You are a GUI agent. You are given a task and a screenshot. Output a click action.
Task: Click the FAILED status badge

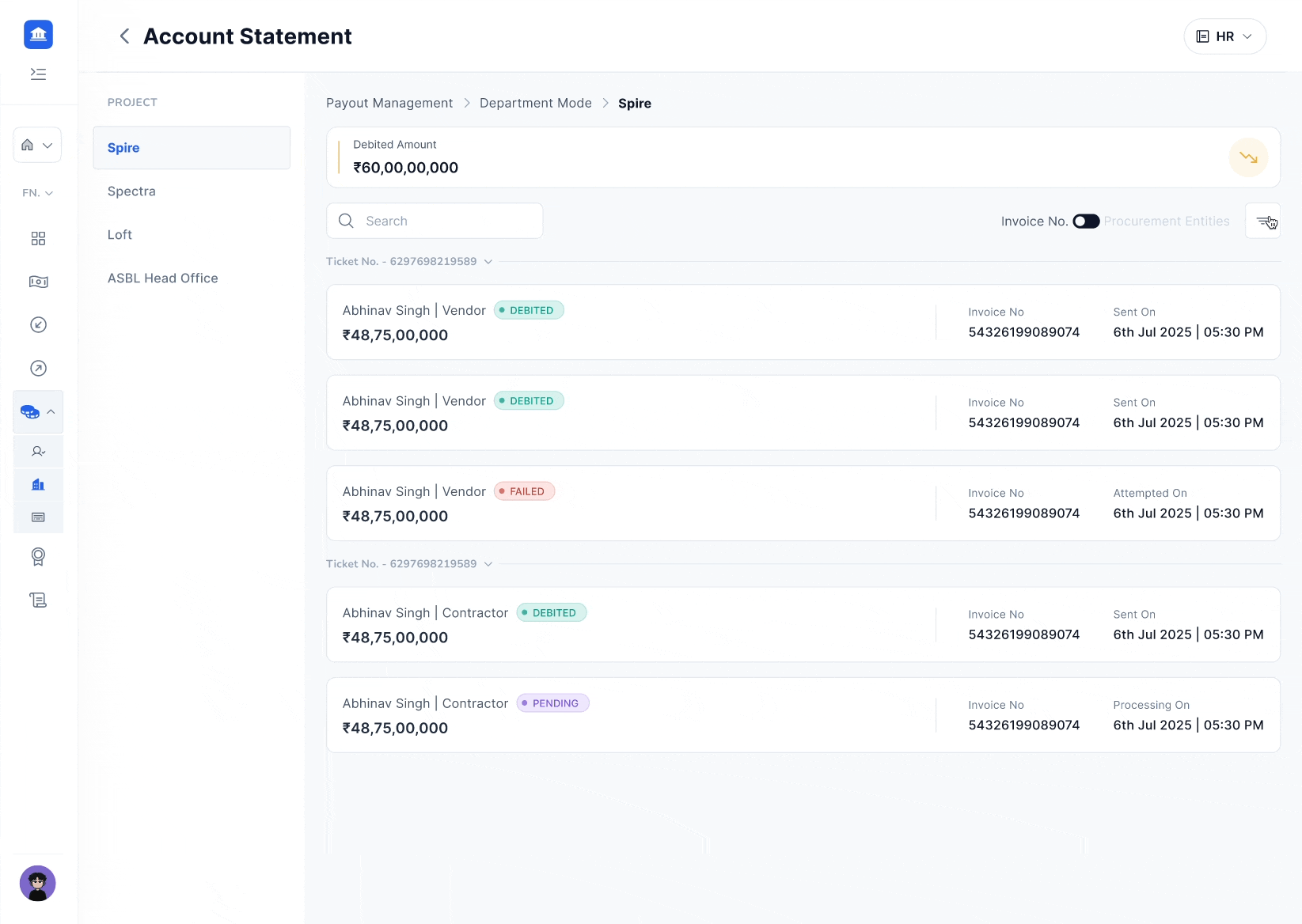[x=524, y=491]
